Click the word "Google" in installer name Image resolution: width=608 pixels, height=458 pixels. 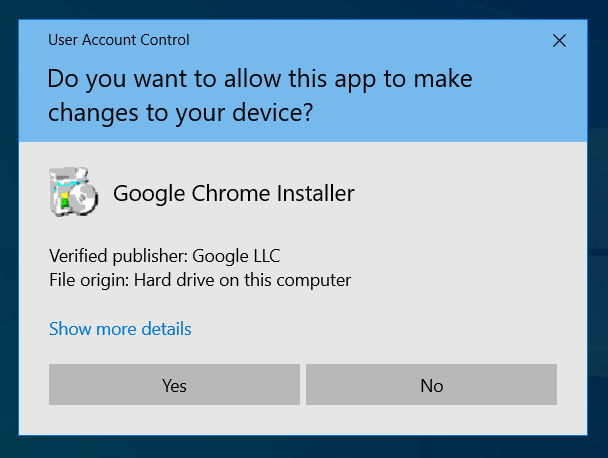[x=146, y=193]
